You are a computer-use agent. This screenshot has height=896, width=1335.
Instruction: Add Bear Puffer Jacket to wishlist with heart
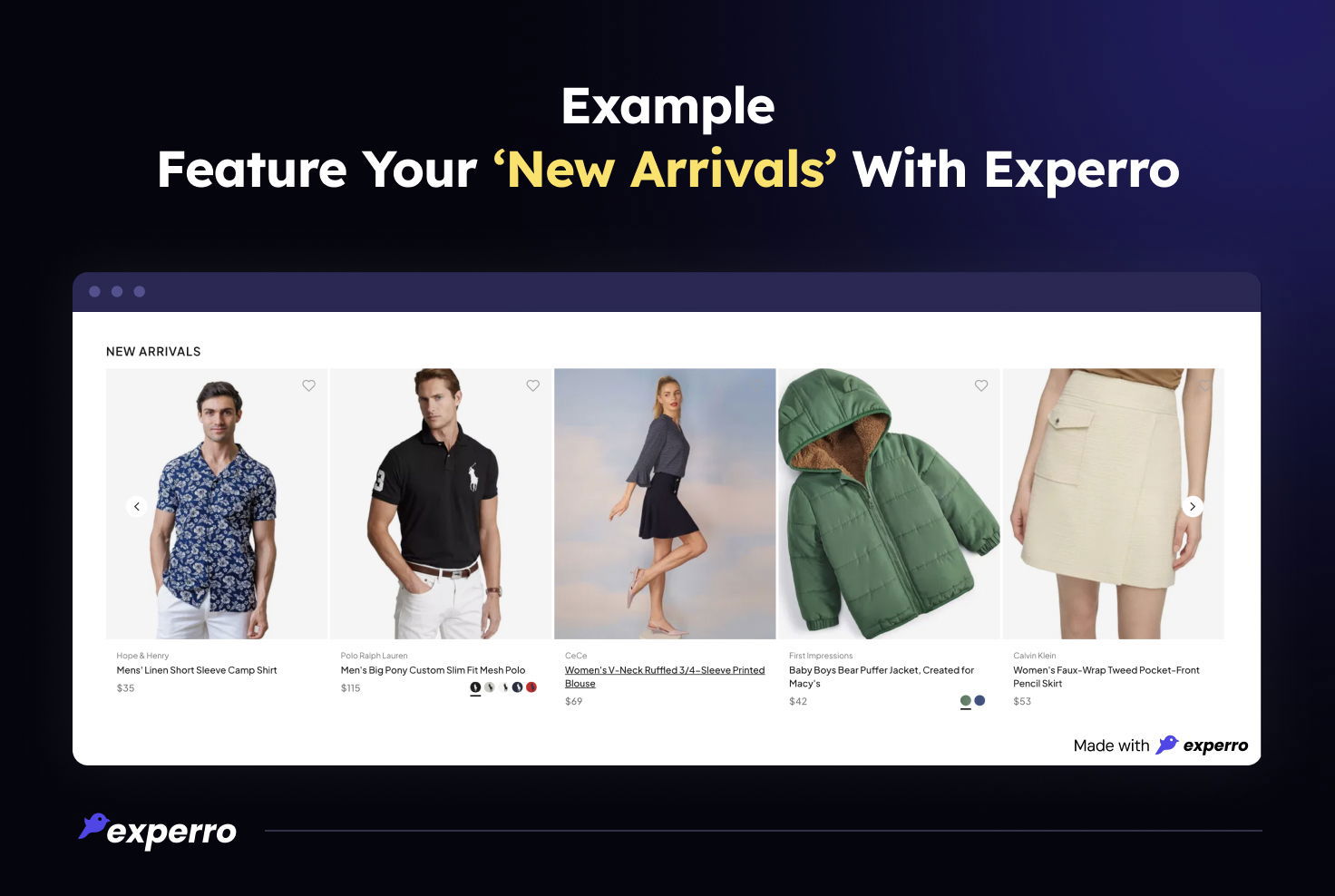click(x=981, y=385)
